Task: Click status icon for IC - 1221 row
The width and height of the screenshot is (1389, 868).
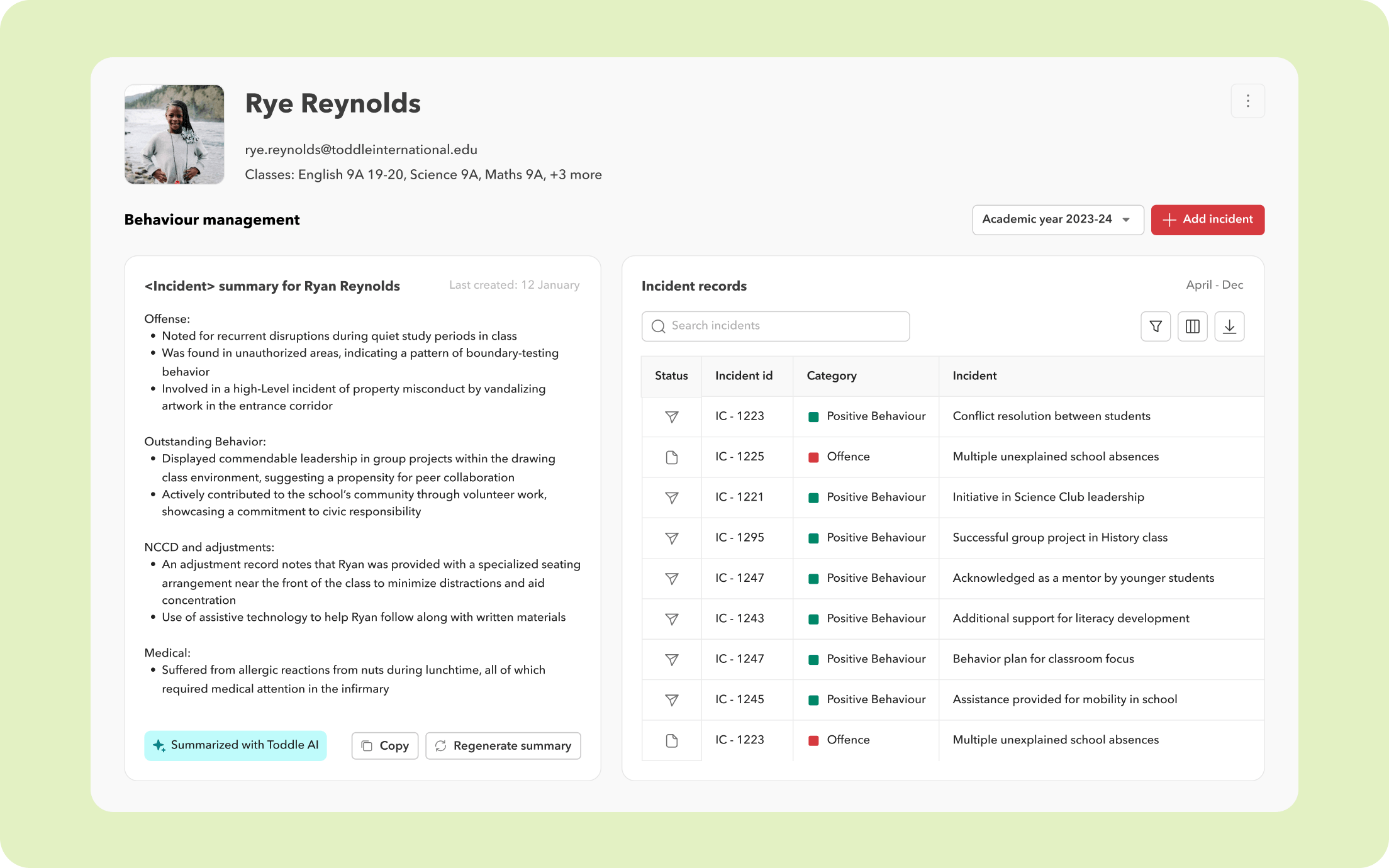Action: tap(672, 498)
